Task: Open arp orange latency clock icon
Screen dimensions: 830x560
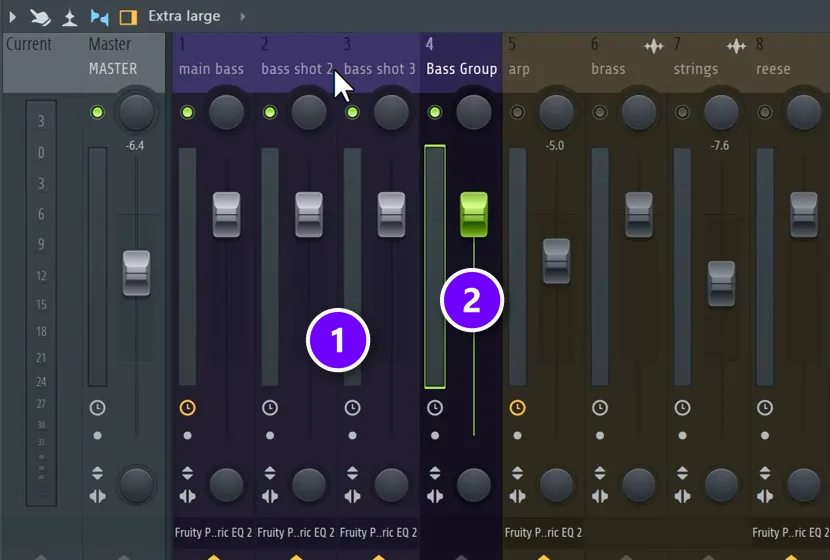Action: [x=517, y=408]
